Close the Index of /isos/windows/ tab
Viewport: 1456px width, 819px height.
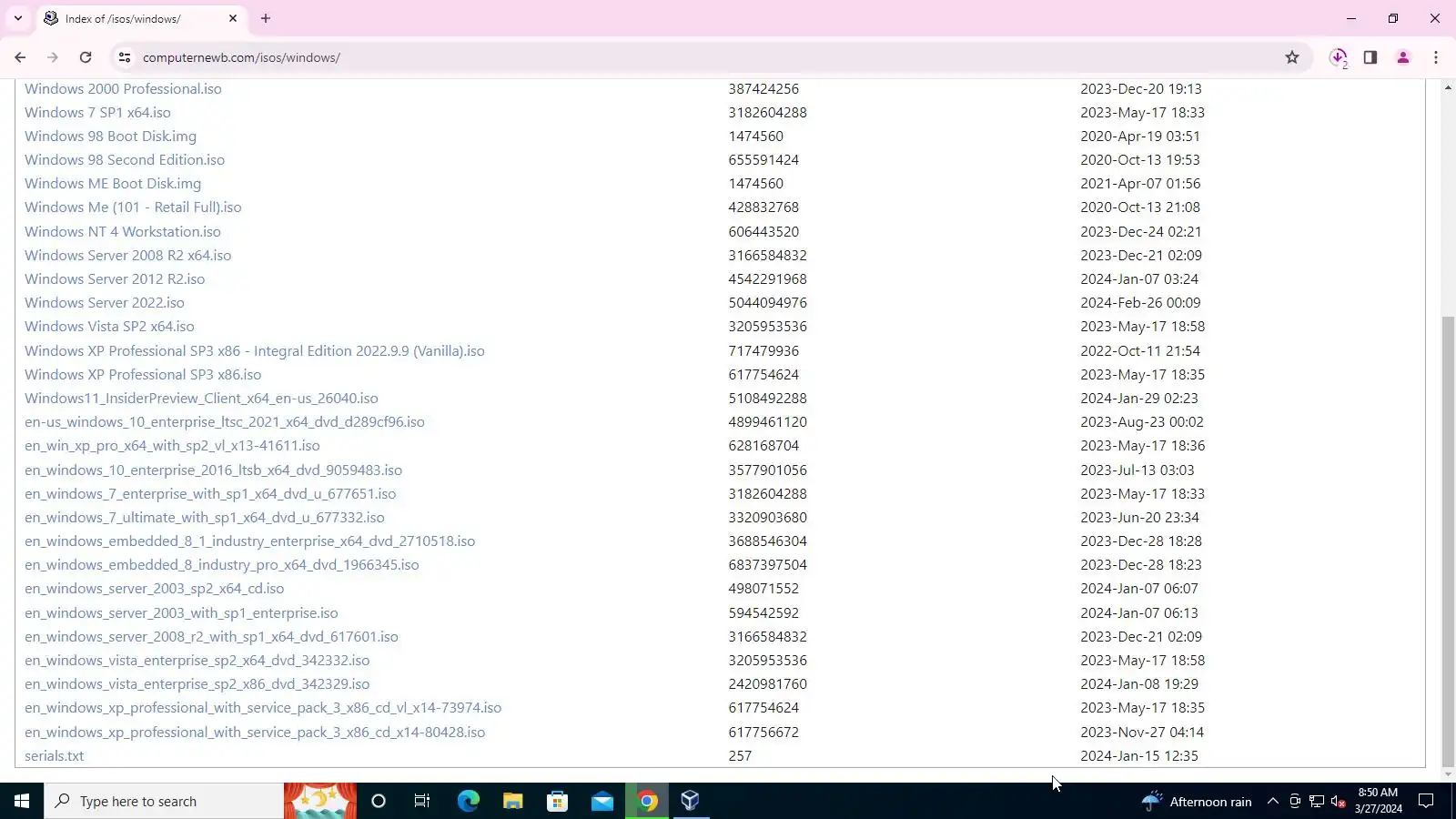click(x=233, y=18)
